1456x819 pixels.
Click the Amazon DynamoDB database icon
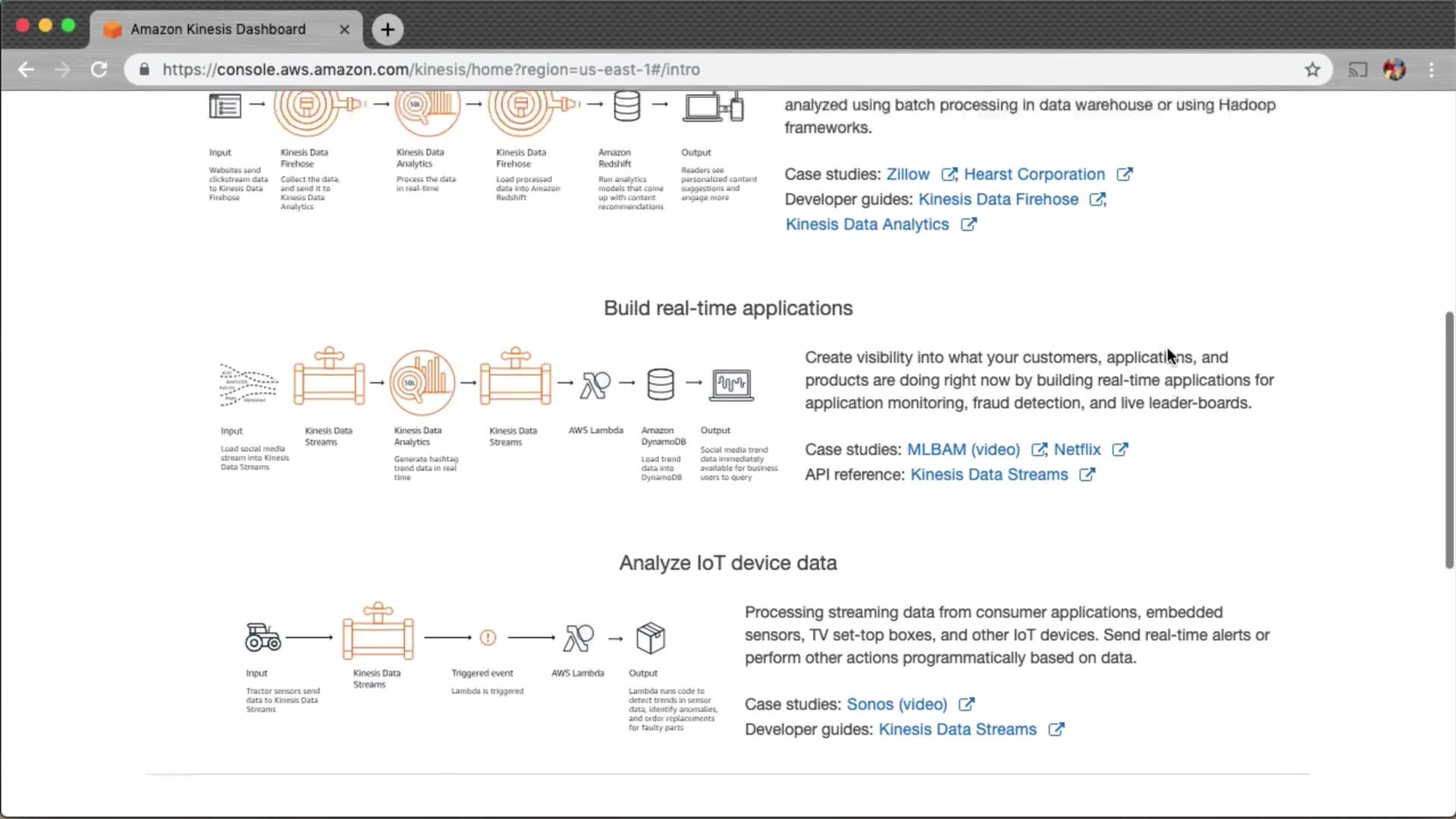pos(661,384)
